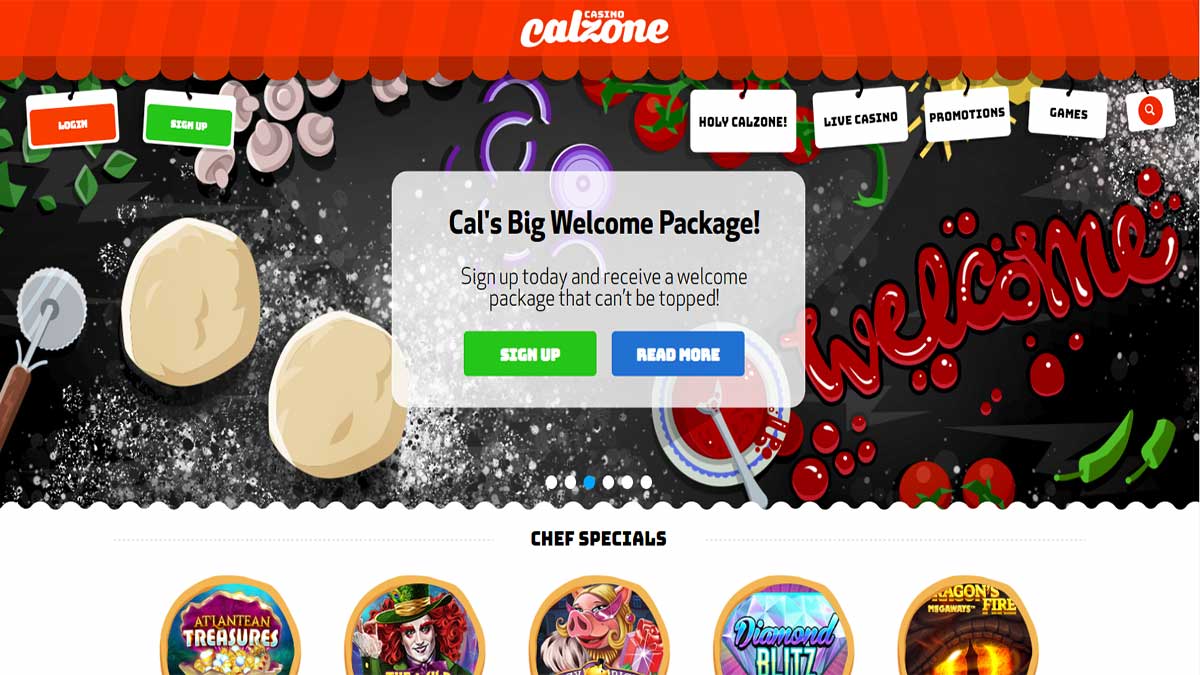
Task: Click the blue Read More button
Action: click(678, 354)
